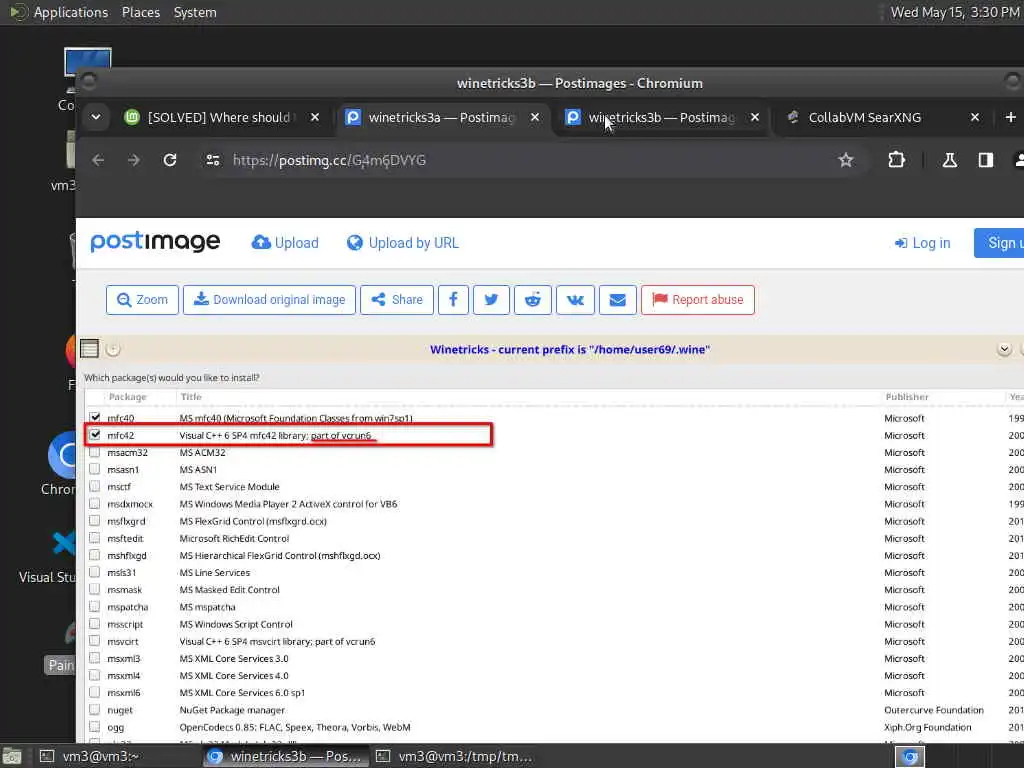The width and height of the screenshot is (1024, 768).
Task: Open Chromium icon in the system tray
Action: pyautogui.click(x=910, y=757)
